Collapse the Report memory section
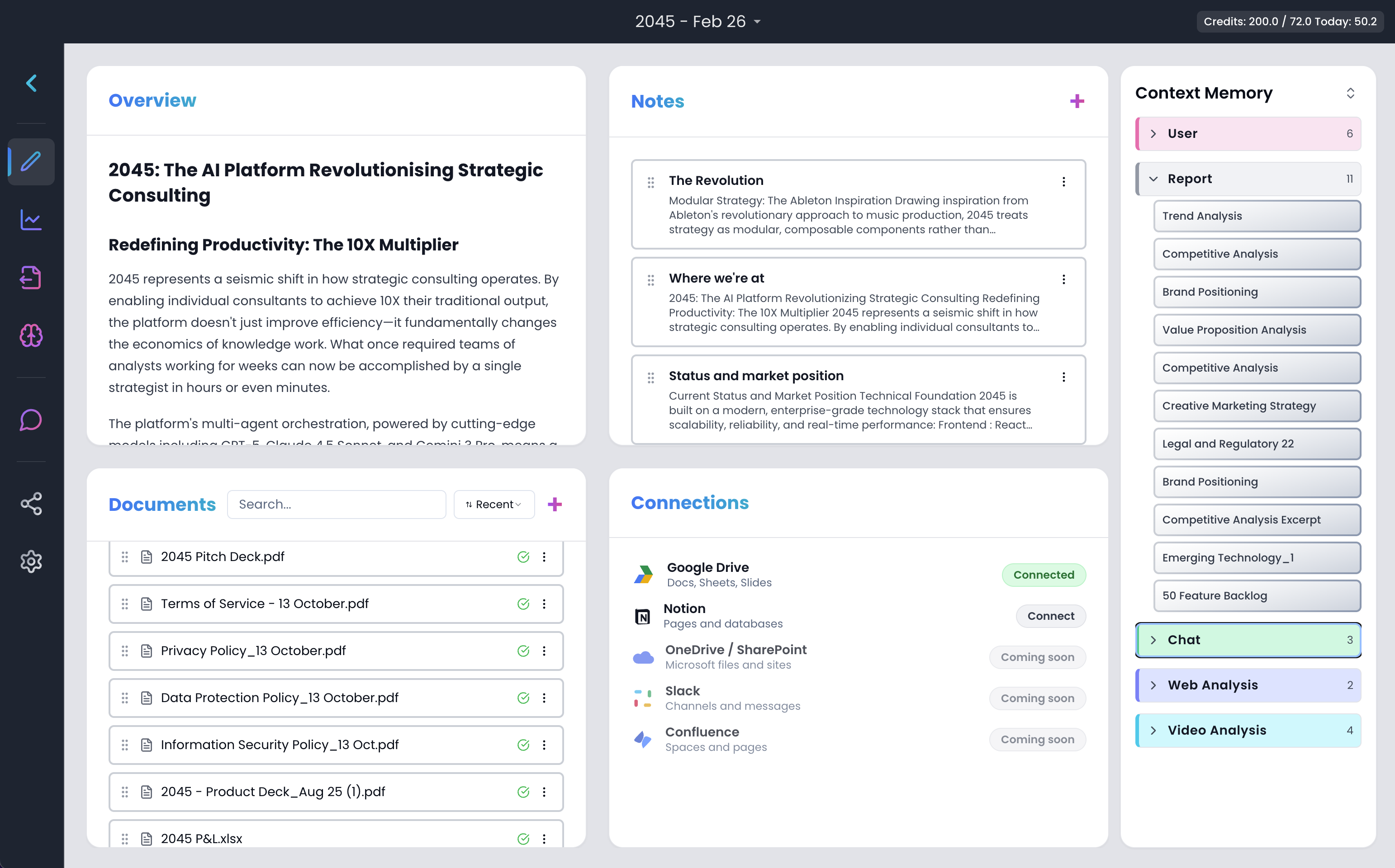The image size is (1395, 868). click(1153, 179)
